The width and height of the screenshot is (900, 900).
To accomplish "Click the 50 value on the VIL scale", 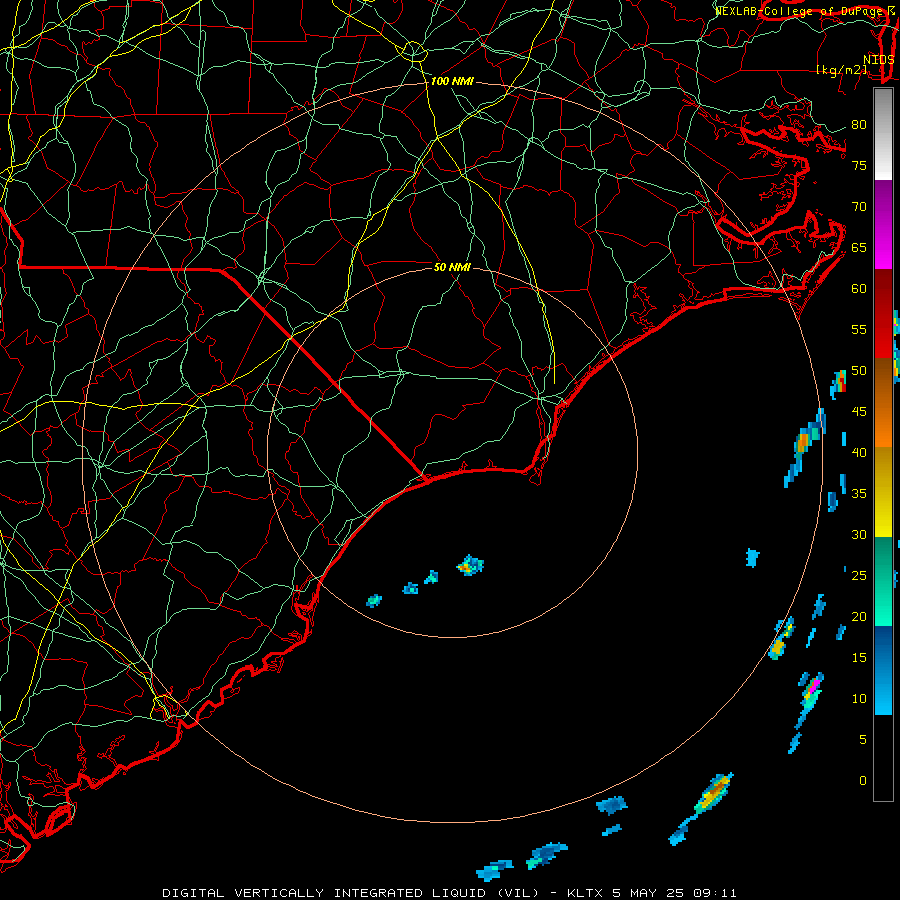I will (859, 371).
